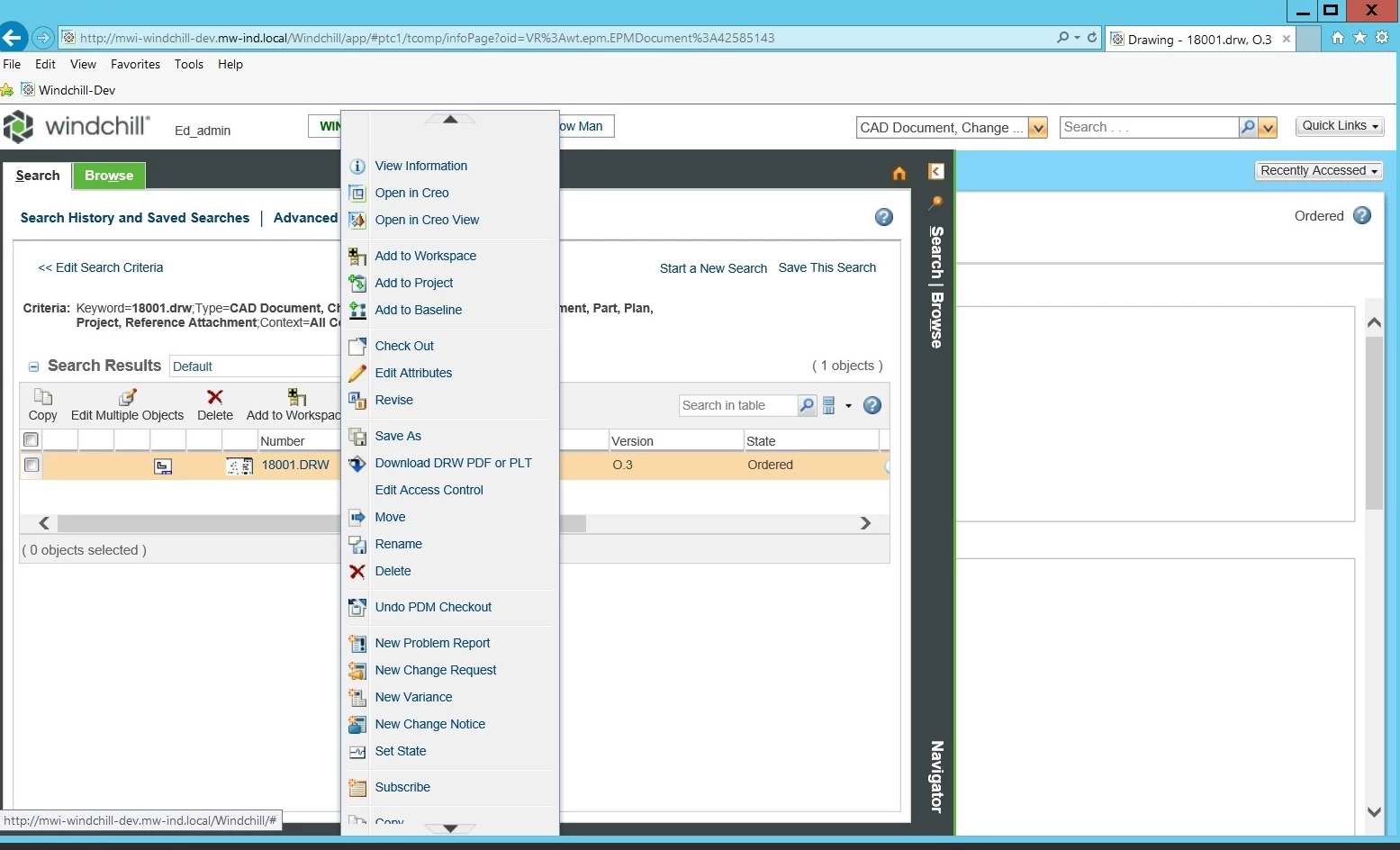Click the help icon beside Ordered state
Screen dimensions: 1400x850
click(1362, 216)
